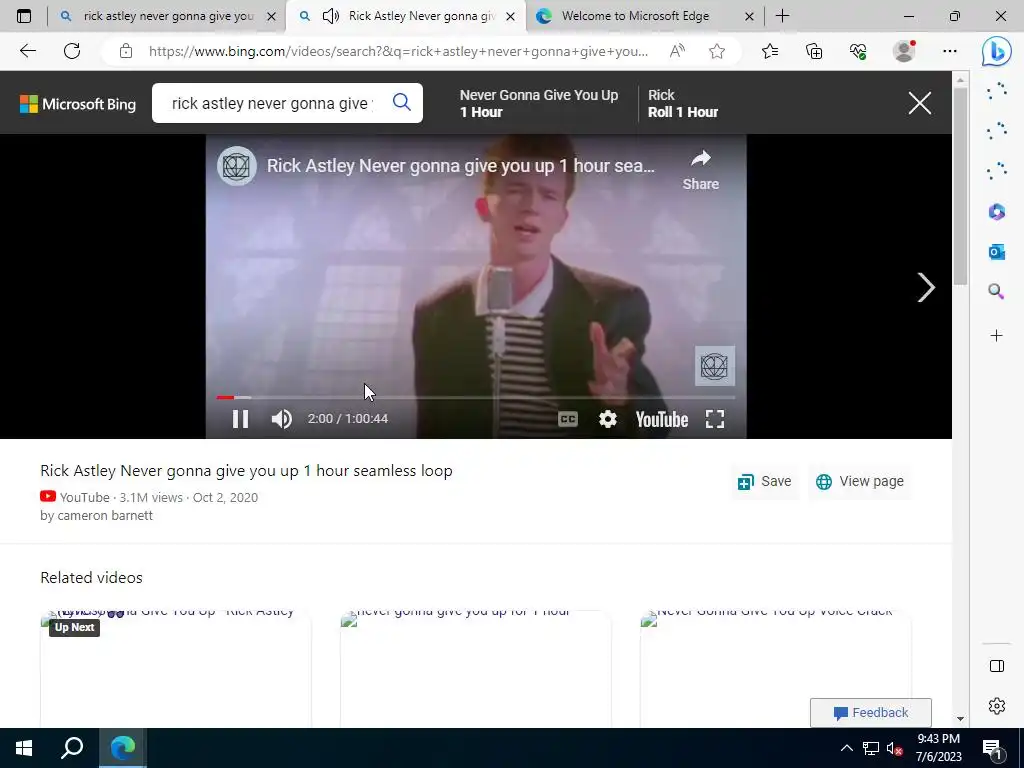Open the tab actions menu icon
Screen dimensions: 1024x768
pyautogui.click(x=24, y=16)
